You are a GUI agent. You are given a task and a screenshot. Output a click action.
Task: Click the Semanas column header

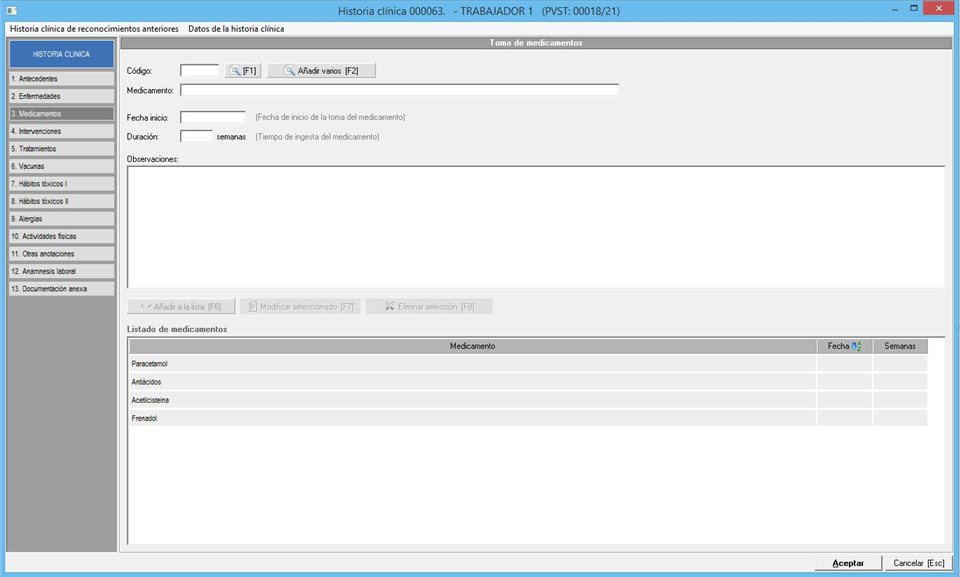[900, 346]
